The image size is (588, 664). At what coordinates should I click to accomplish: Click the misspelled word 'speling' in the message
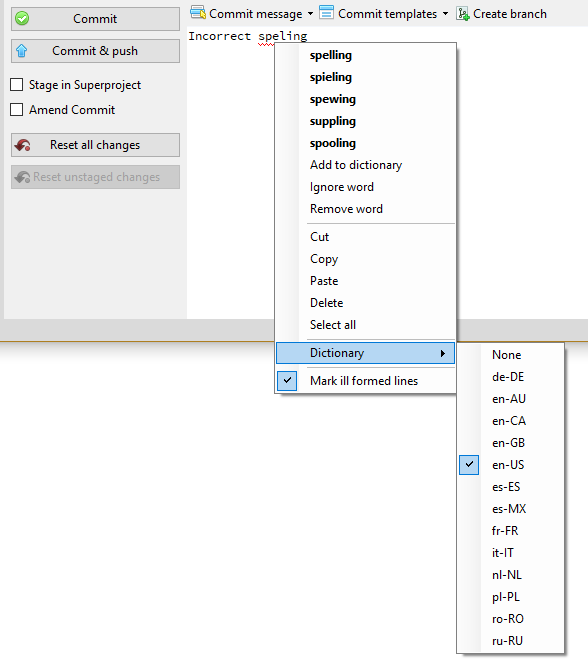(283, 36)
